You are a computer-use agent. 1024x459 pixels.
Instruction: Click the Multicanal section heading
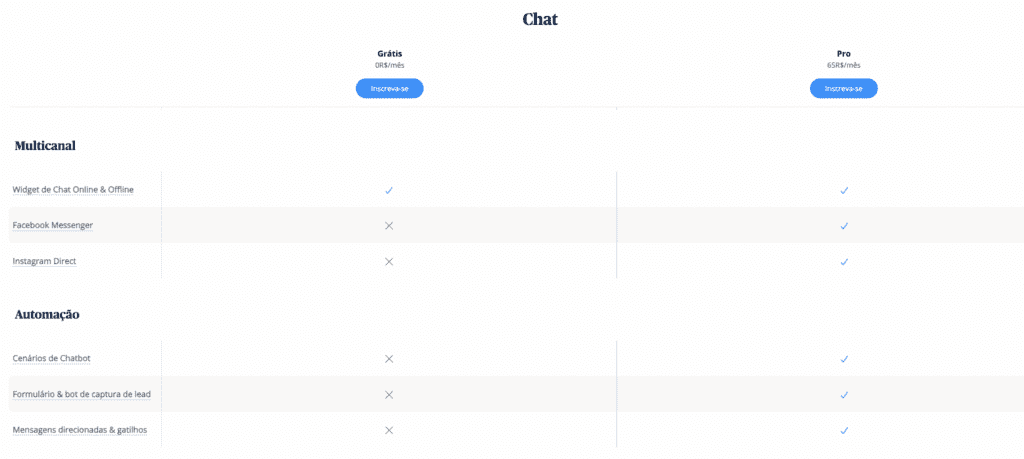click(x=45, y=146)
